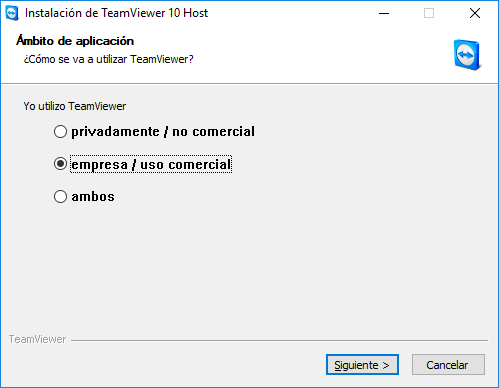499x388 pixels.
Task: Click the "Ámbito de aplicación" heading
Action: (x=75, y=41)
